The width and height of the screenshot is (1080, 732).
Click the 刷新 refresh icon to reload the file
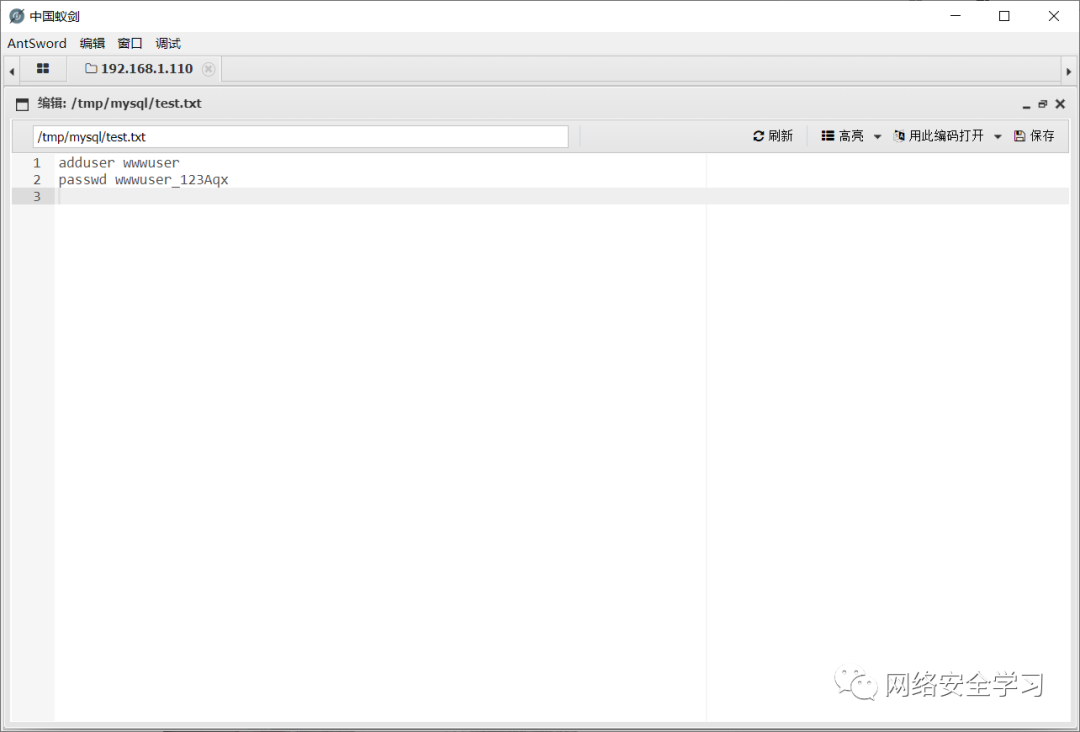click(x=758, y=135)
